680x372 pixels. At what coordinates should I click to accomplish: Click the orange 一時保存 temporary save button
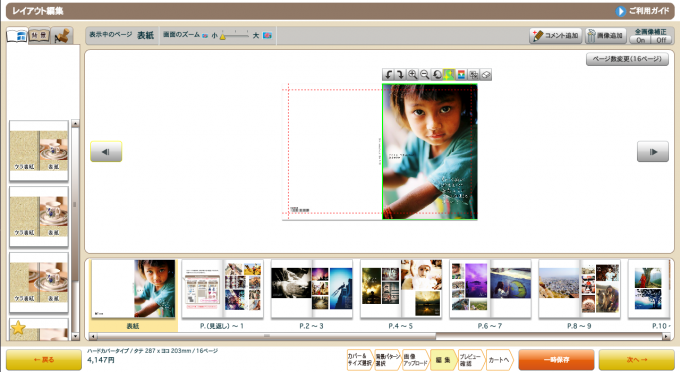coord(556,360)
